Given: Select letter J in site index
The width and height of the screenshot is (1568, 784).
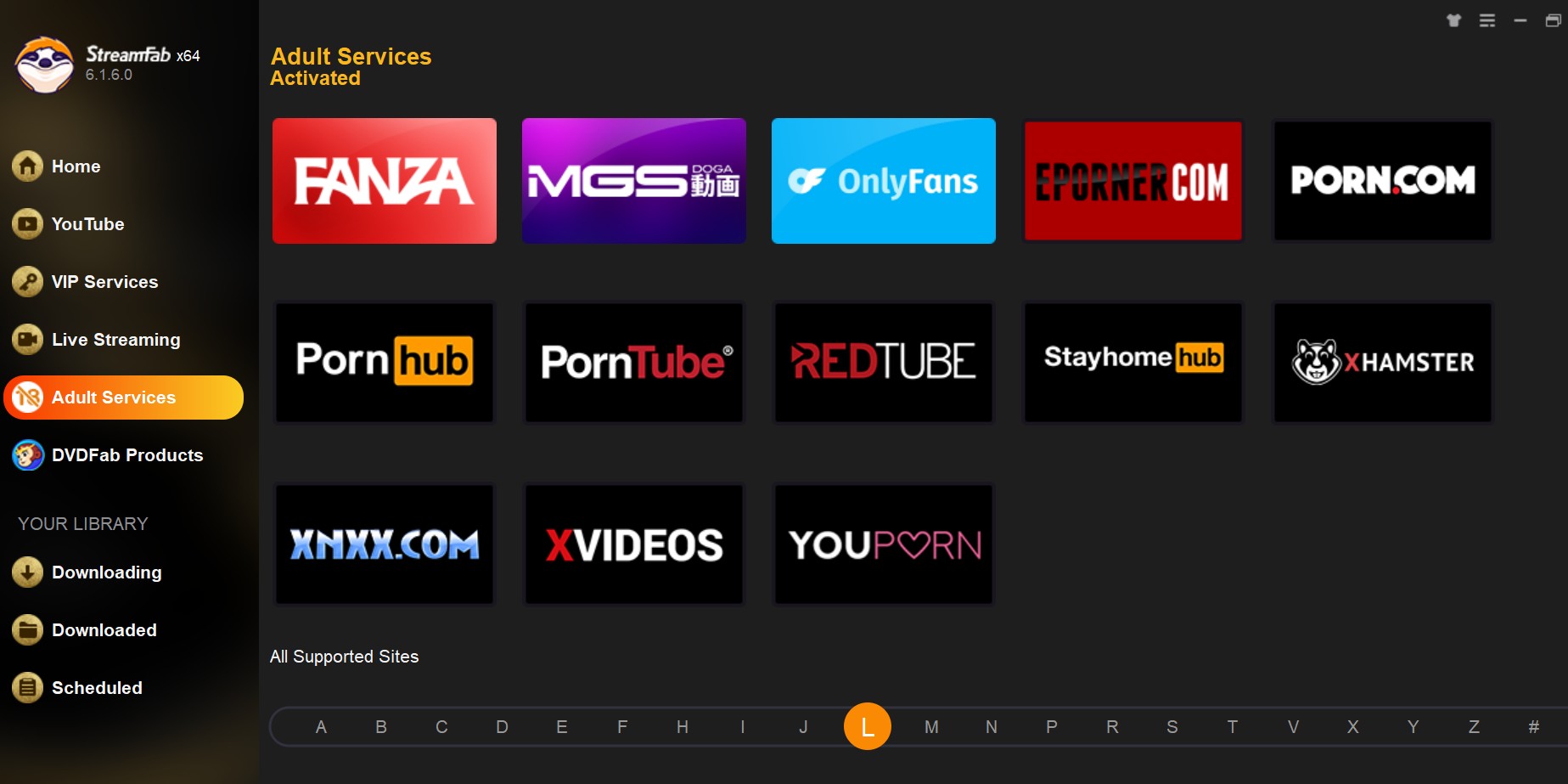Looking at the screenshot, I should tap(803, 727).
